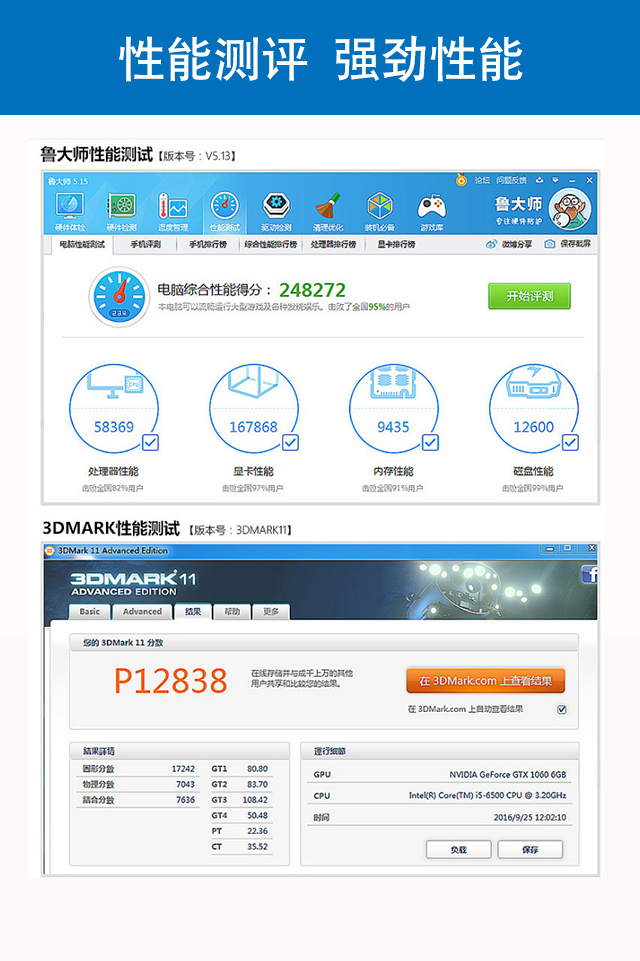Click the 3DMark score P12838
640x961 pixels.
coord(171,681)
